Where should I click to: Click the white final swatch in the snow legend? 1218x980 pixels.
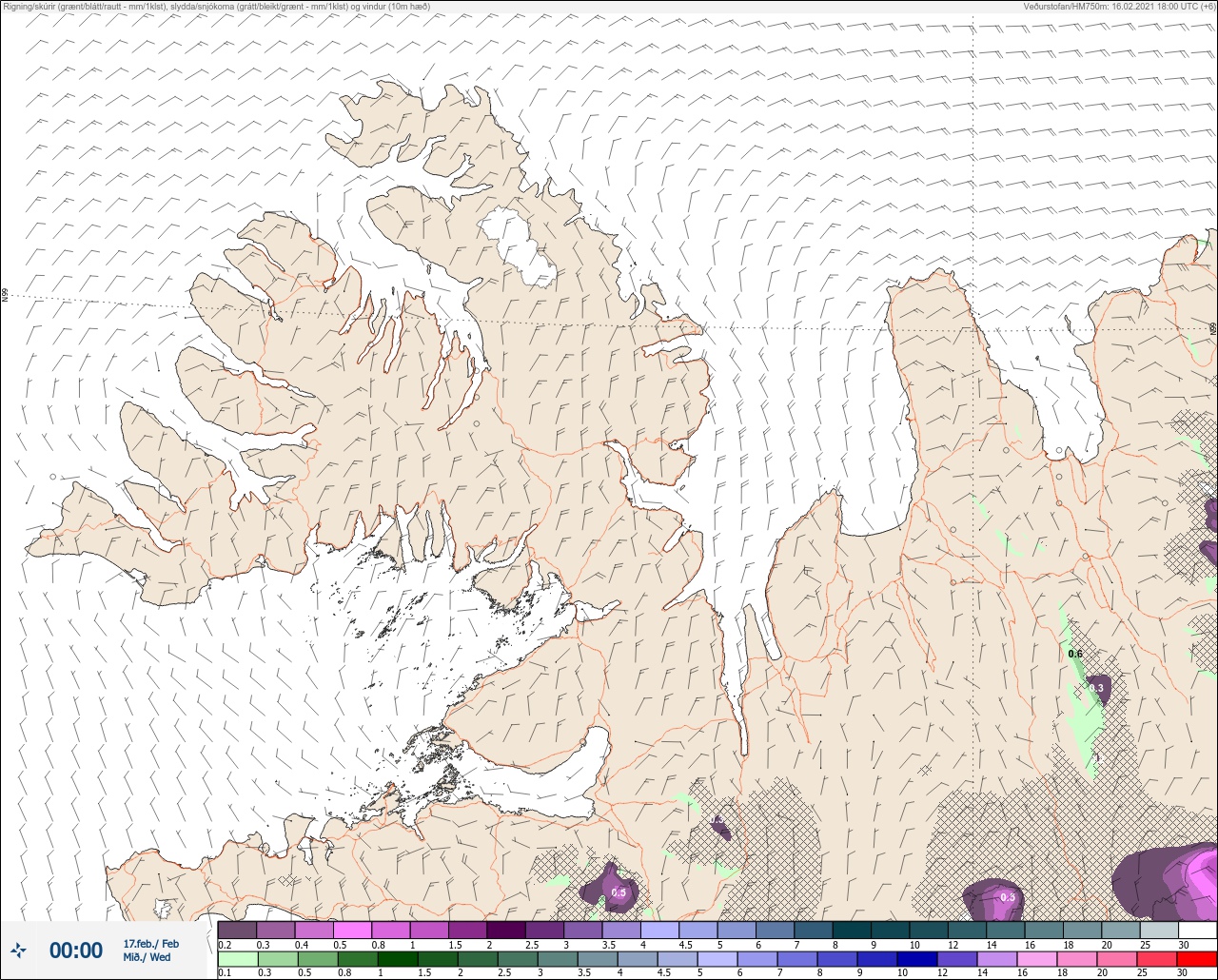pos(1197,930)
